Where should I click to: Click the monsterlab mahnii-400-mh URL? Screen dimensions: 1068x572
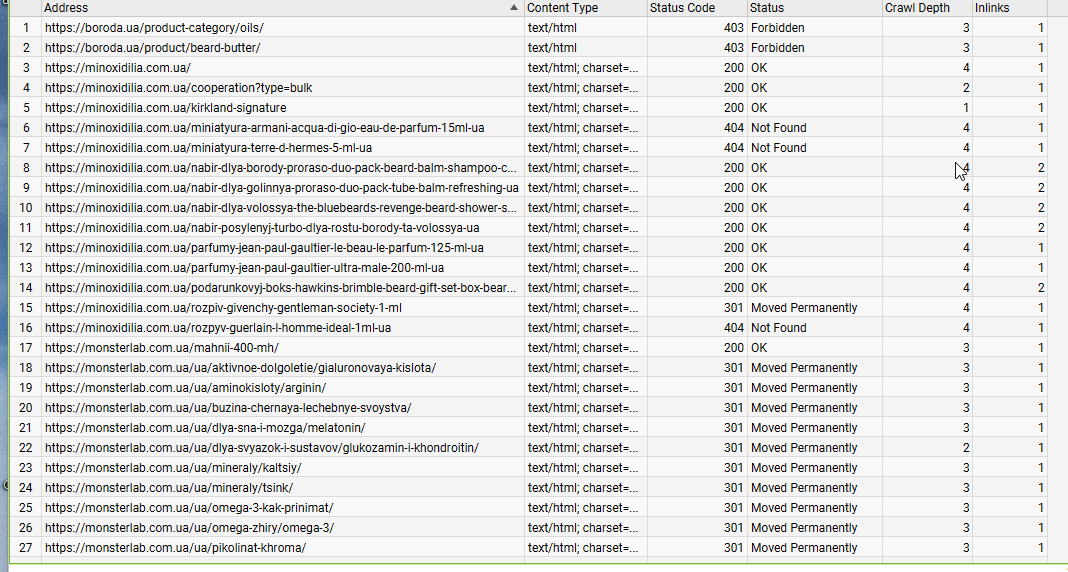click(162, 348)
